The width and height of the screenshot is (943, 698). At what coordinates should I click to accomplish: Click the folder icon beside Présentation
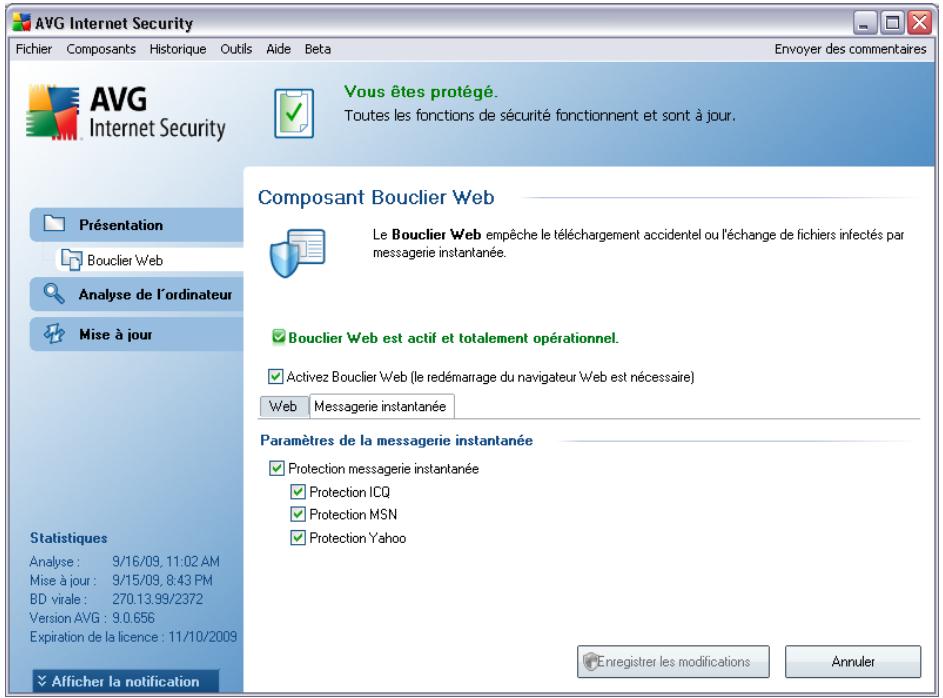point(54,224)
